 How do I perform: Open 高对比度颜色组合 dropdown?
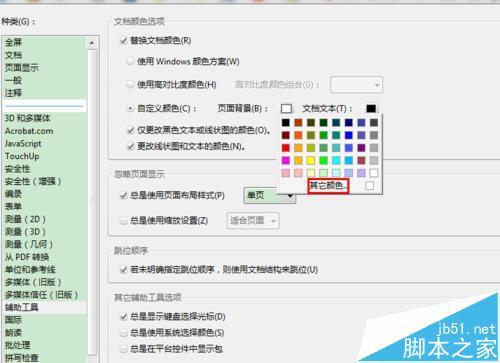click(x=356, y=85)
